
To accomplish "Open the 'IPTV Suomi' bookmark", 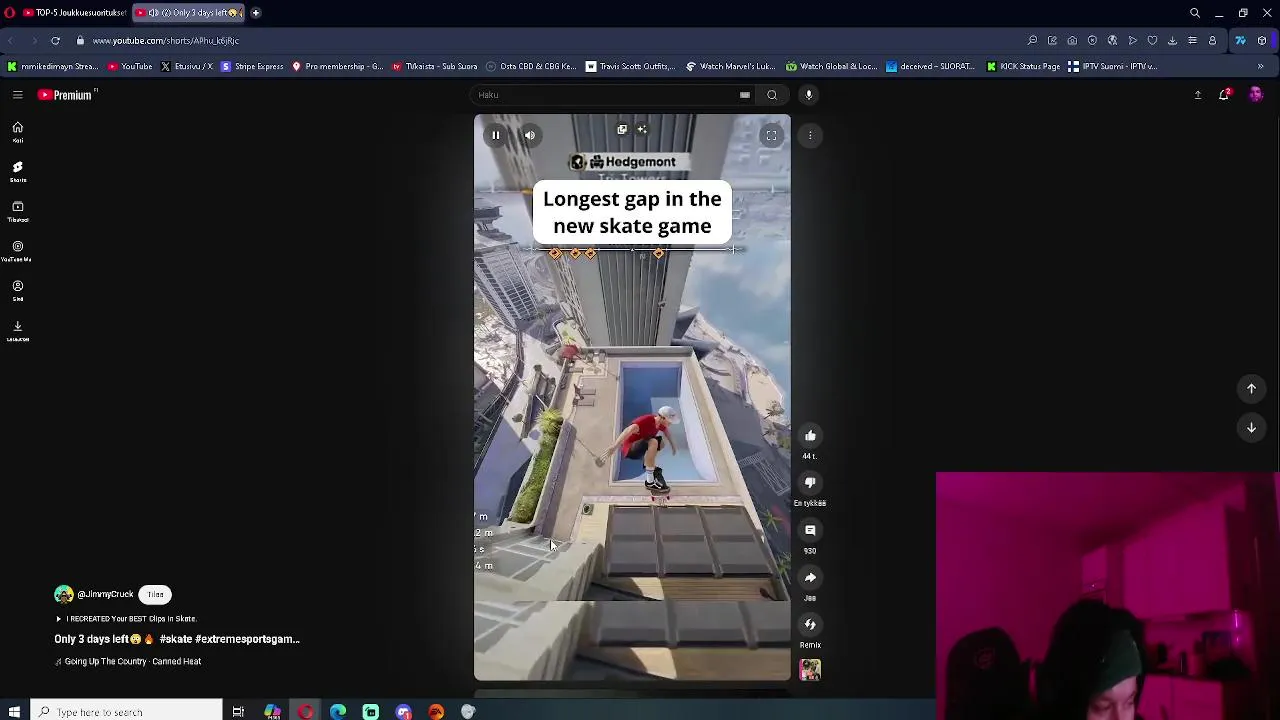I will point(1112,66).
